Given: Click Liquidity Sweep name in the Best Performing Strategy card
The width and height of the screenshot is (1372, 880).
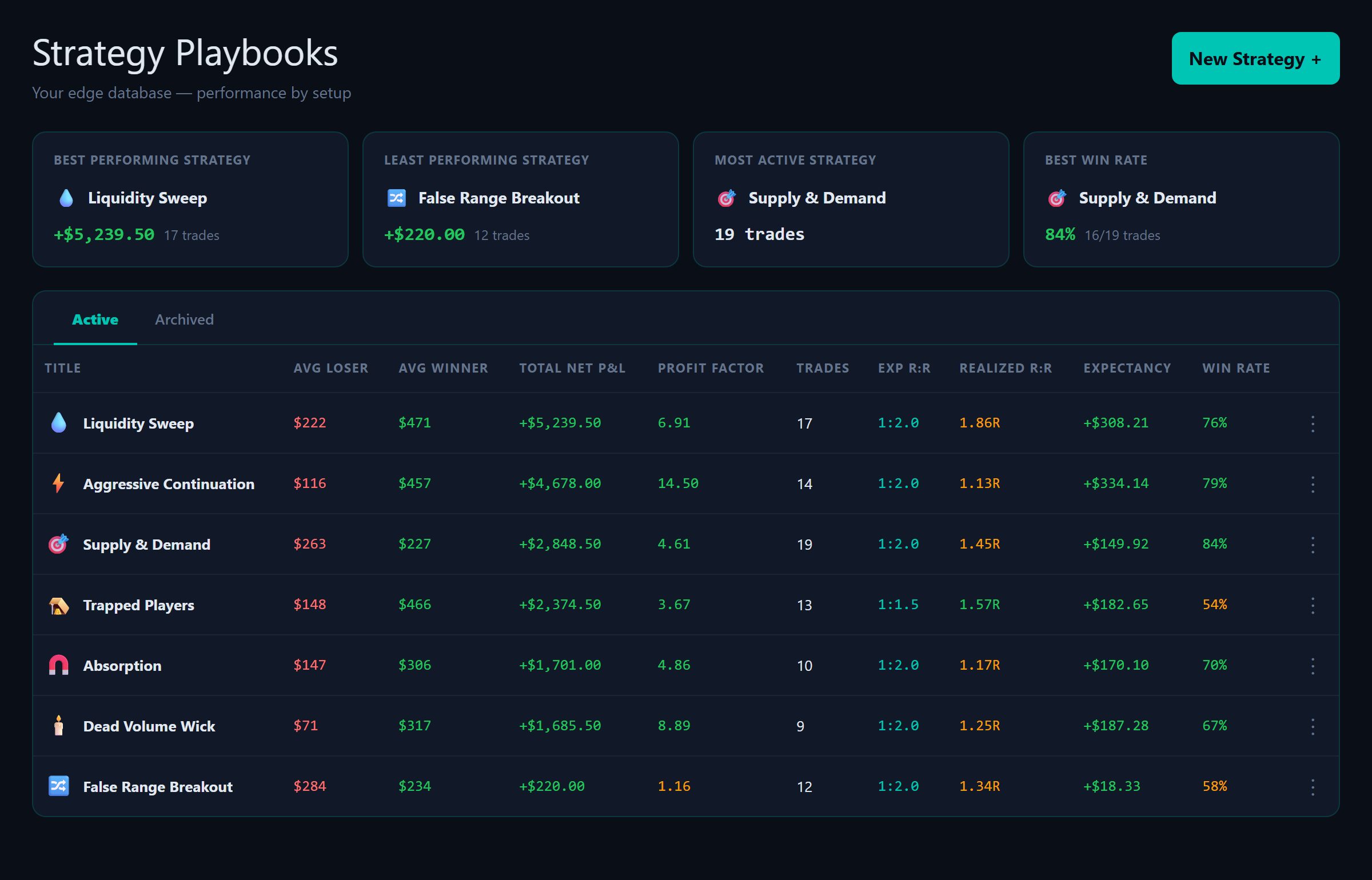Looking at the screenshot, I should point(147,198).
